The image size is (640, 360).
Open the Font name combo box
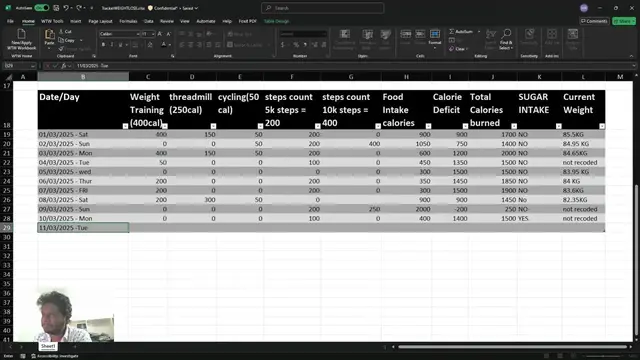click(x=119, y=34)
